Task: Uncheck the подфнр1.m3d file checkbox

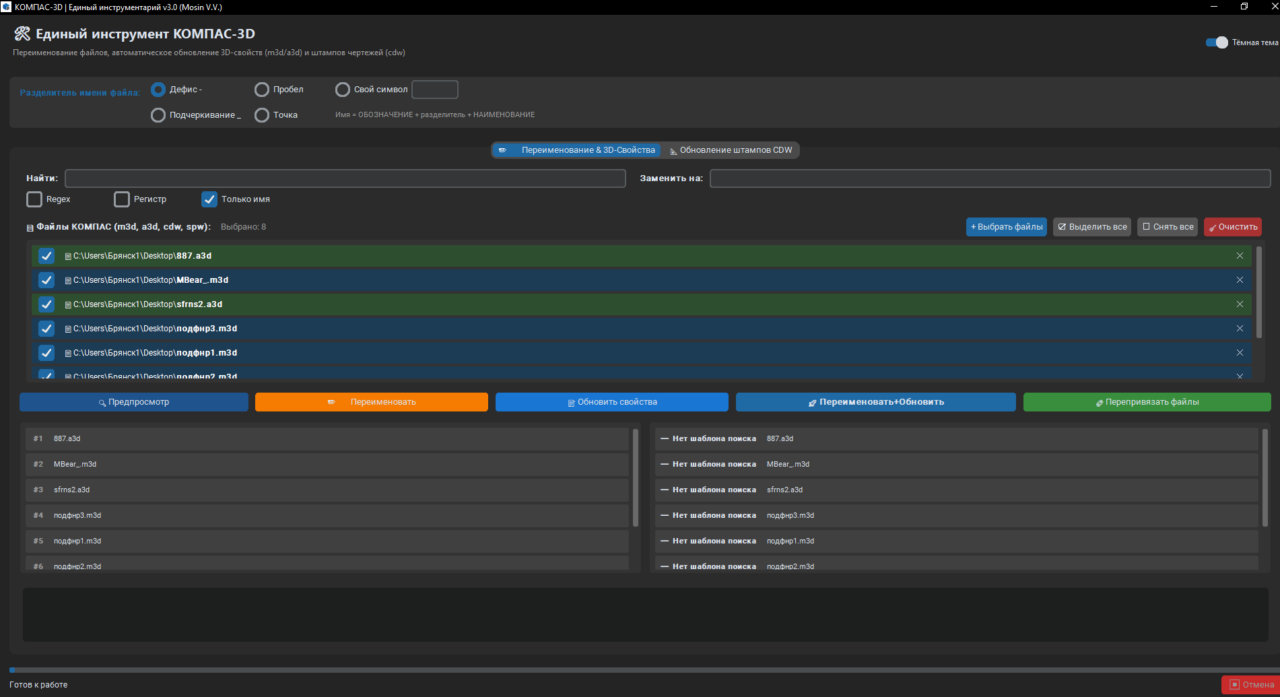Action: (46, 352)
